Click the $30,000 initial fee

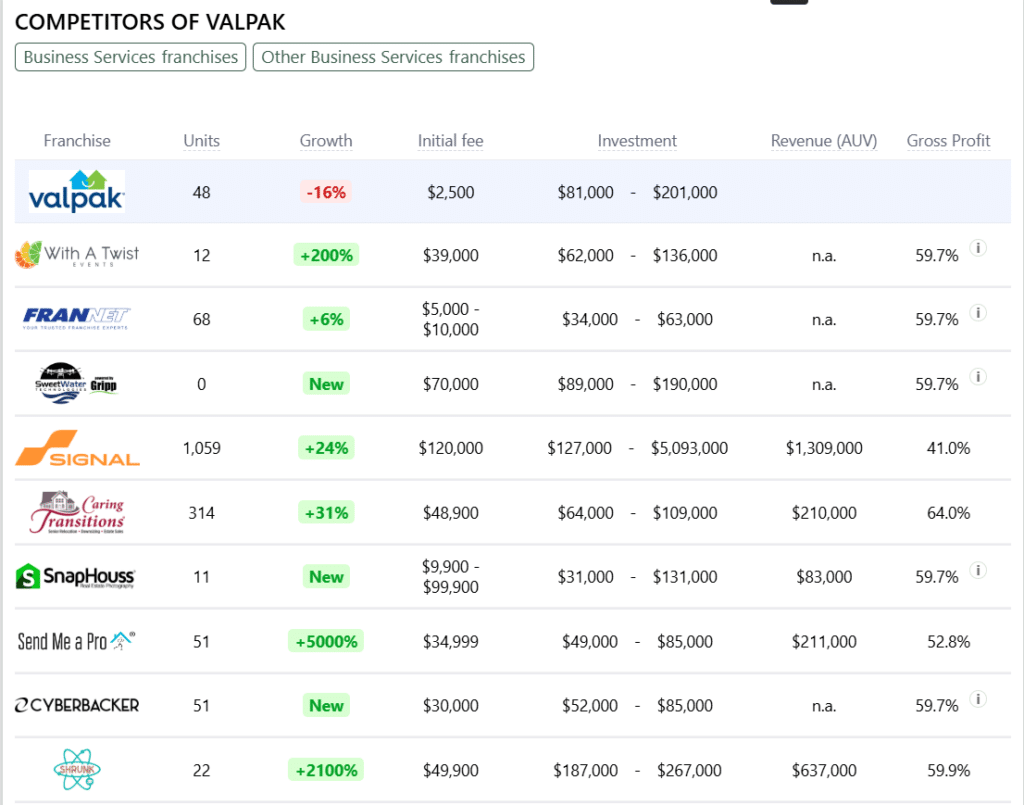[x=451, y=705]
